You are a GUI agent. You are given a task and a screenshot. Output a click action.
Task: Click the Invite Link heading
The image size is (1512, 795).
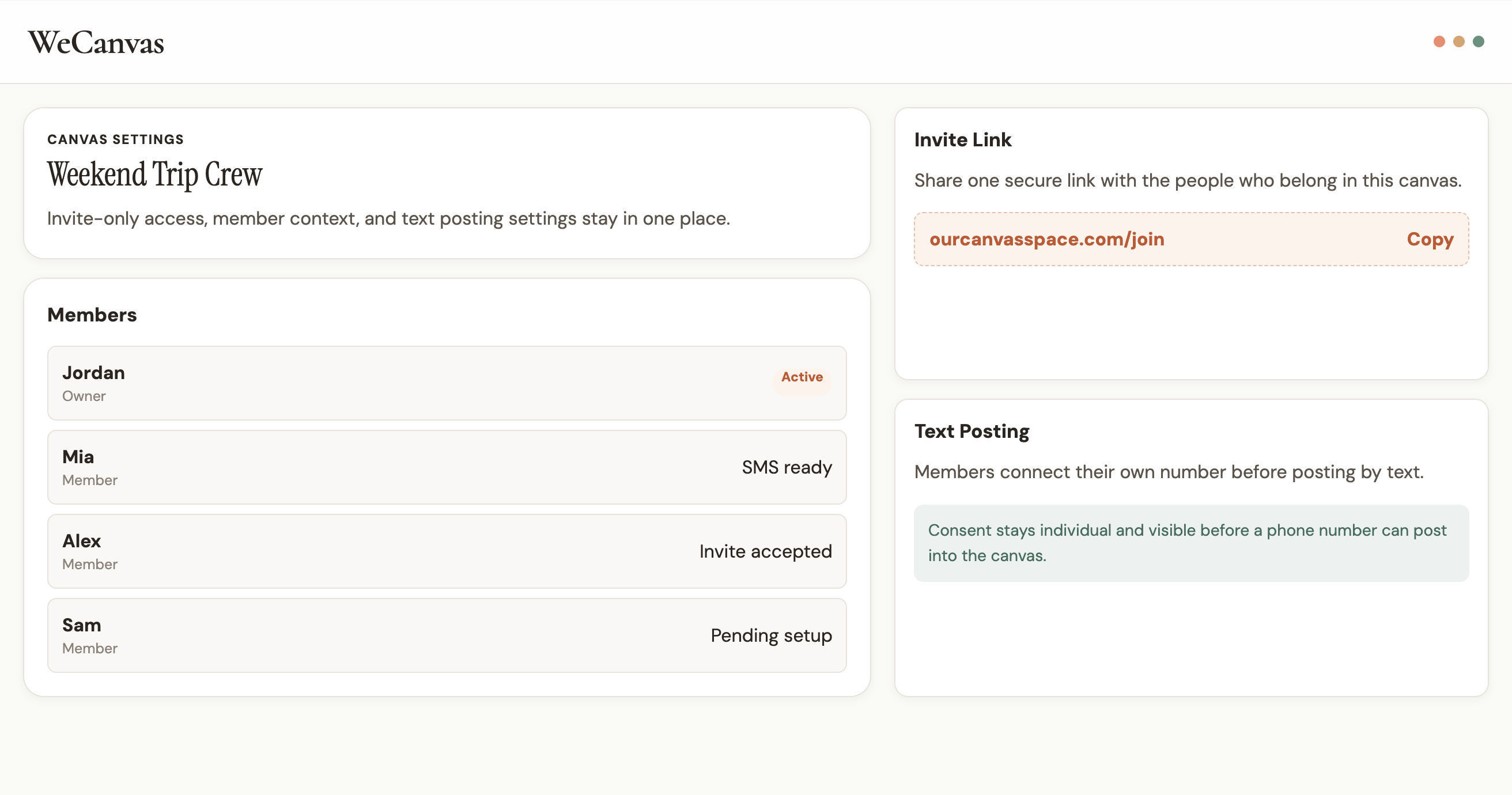click(x=963, y=139)
